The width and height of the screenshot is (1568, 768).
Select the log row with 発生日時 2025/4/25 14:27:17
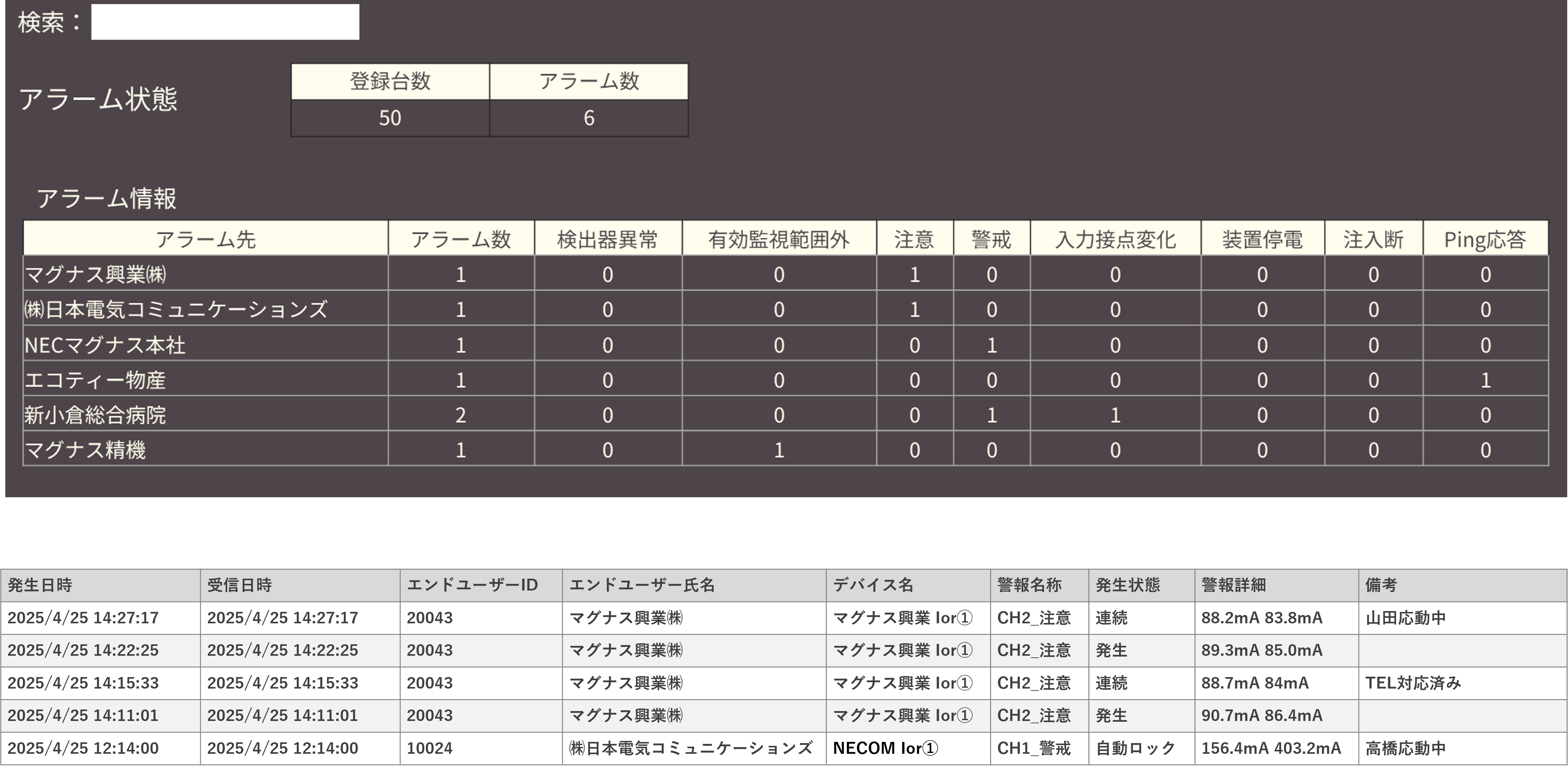point(784,617)
